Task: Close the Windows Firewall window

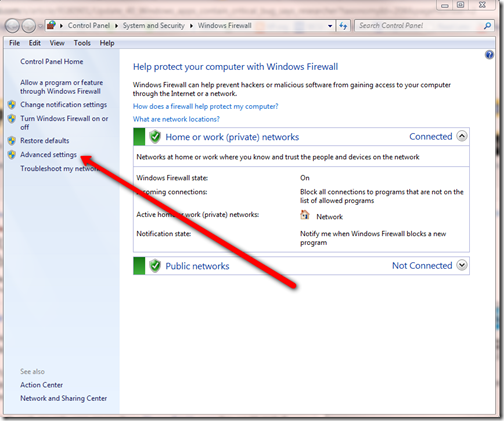Action: pos(482,5)
